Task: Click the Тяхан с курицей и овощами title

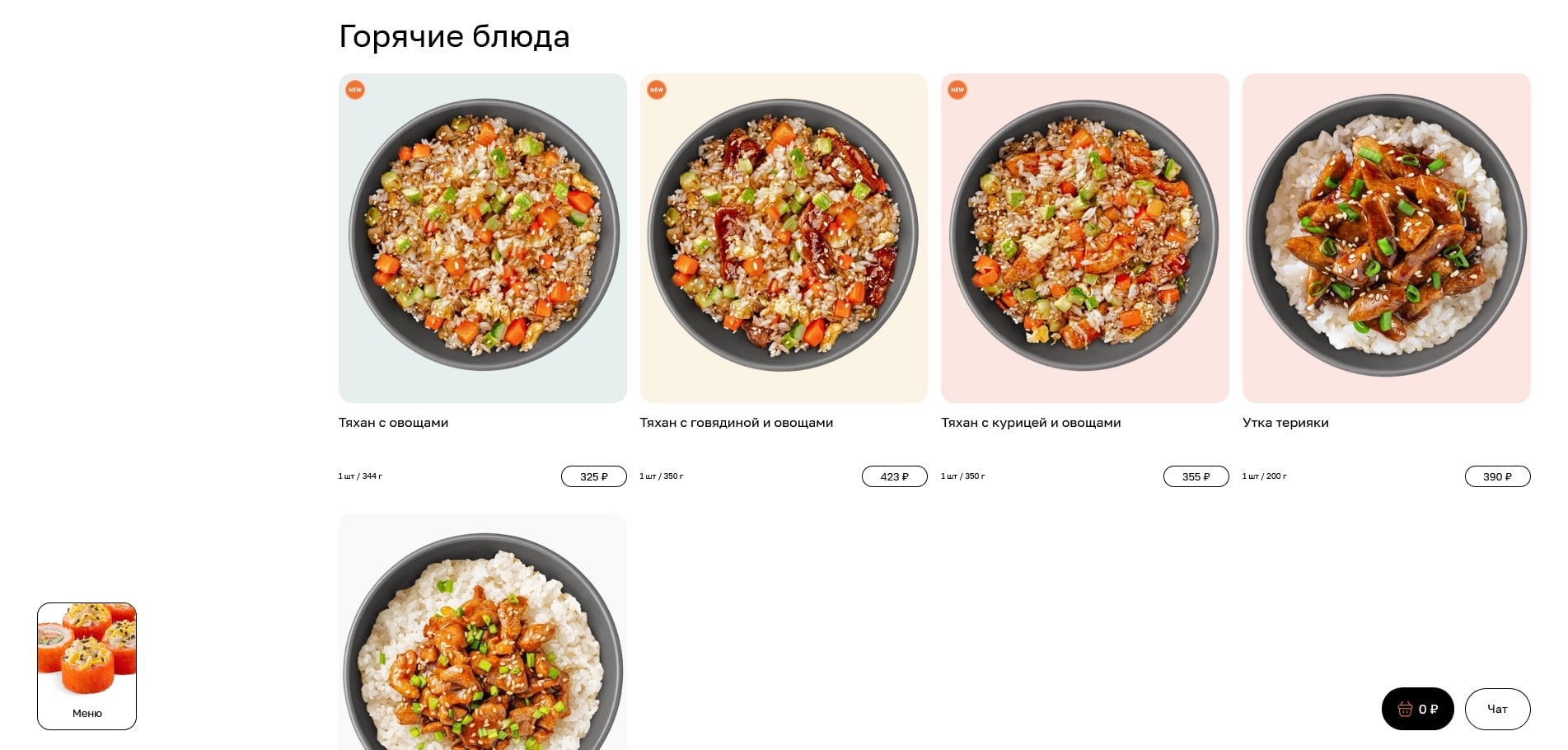Action: (x=1031, y=423)
